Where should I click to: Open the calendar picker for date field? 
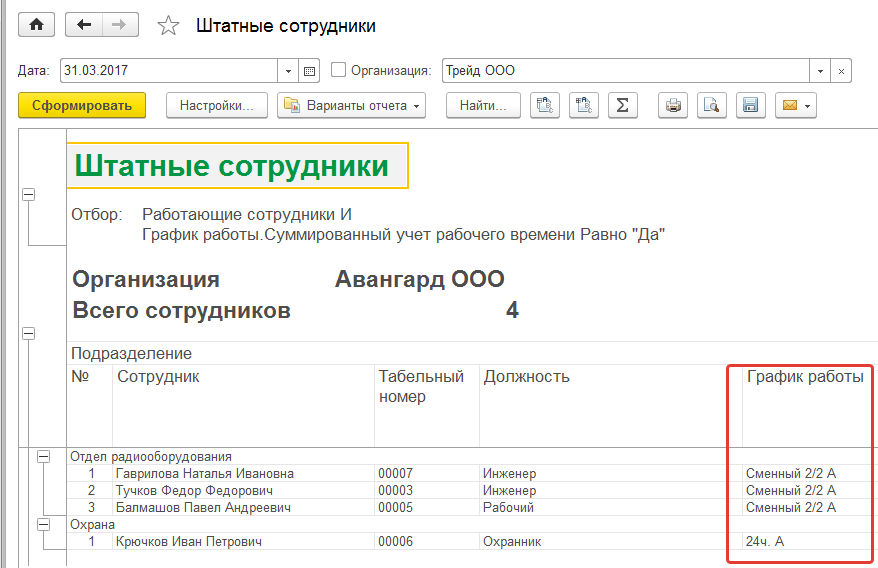point(310,71)
